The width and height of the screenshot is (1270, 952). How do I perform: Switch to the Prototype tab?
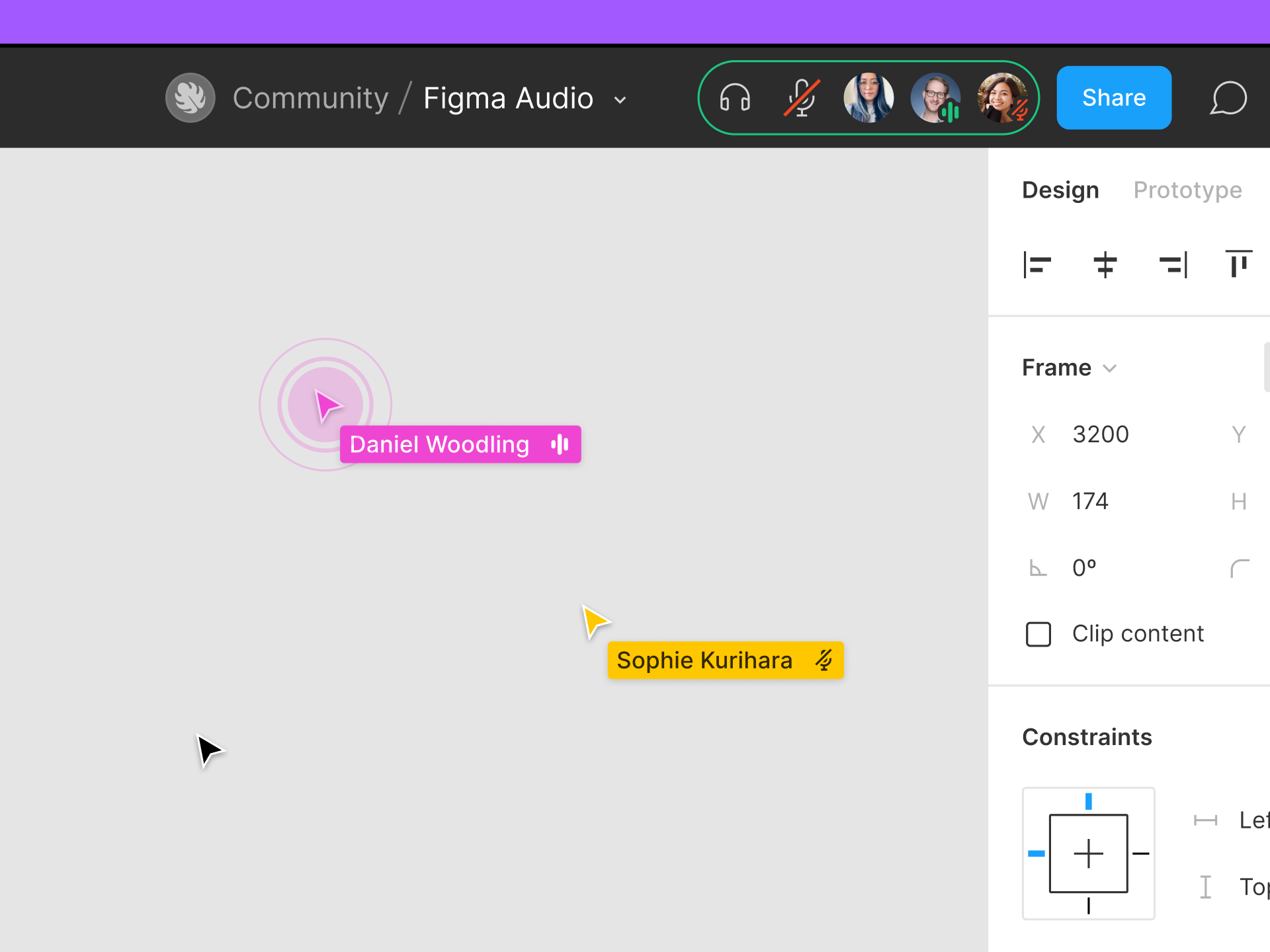(x=1187, y=190)
